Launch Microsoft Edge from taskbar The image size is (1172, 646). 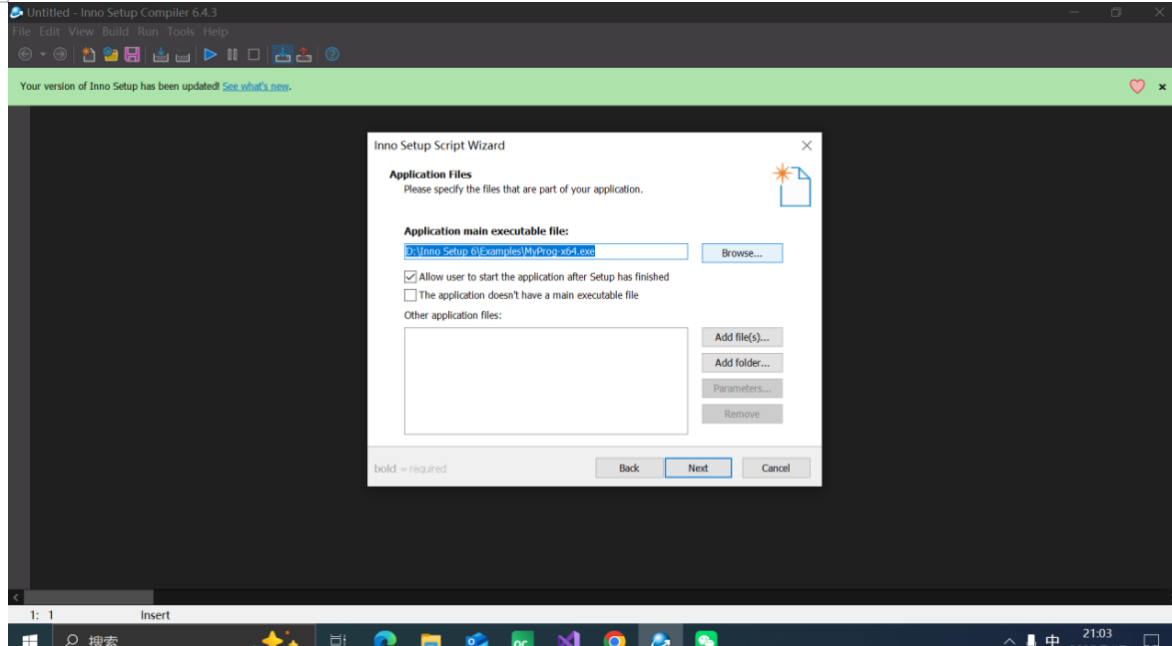pyautogui.click(x=384, y=639)
